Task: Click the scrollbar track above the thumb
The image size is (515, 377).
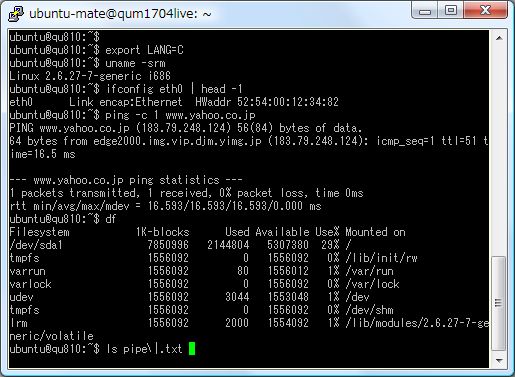Action: point(499,150)
